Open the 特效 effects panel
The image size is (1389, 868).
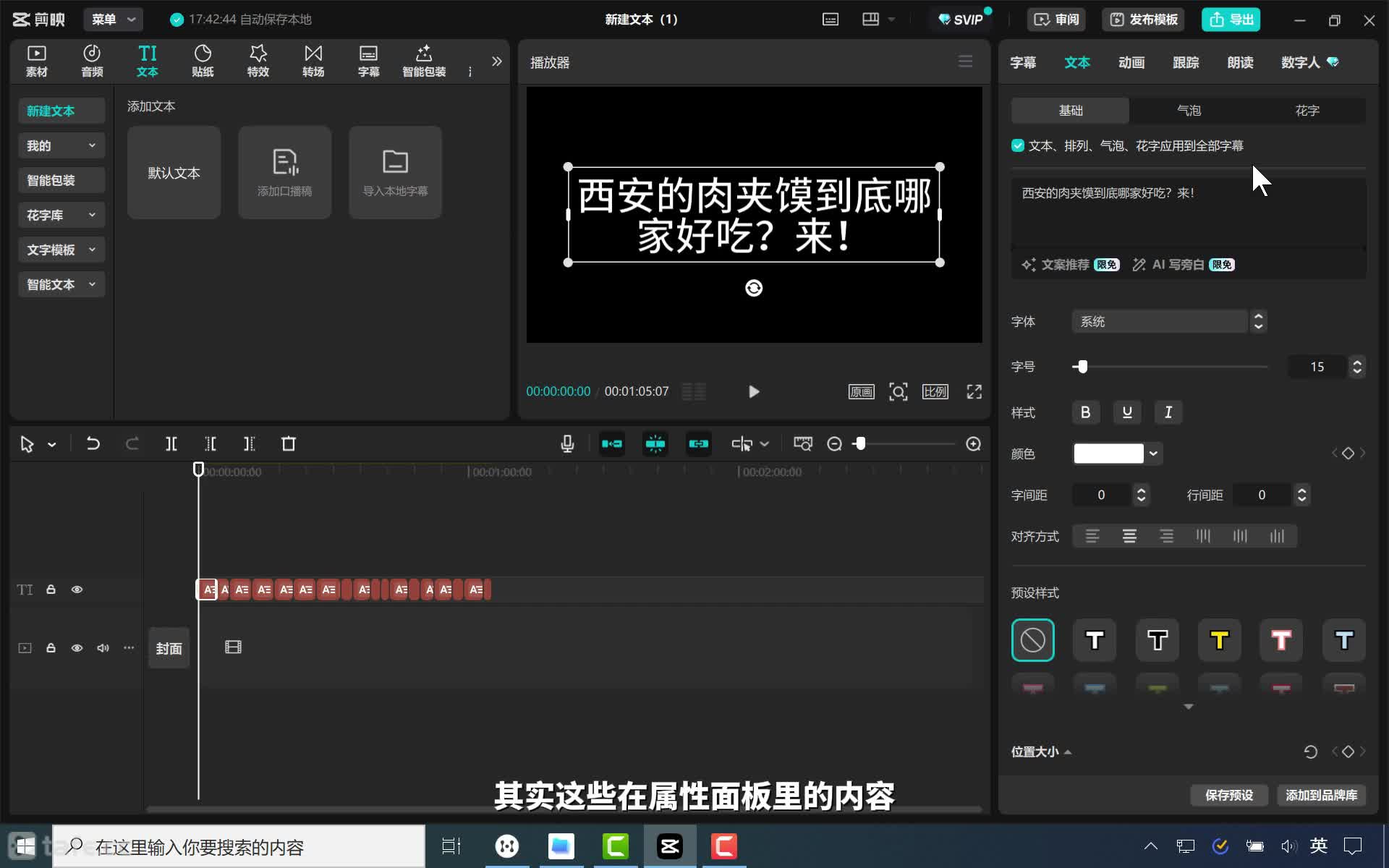(x=258, y=61)
